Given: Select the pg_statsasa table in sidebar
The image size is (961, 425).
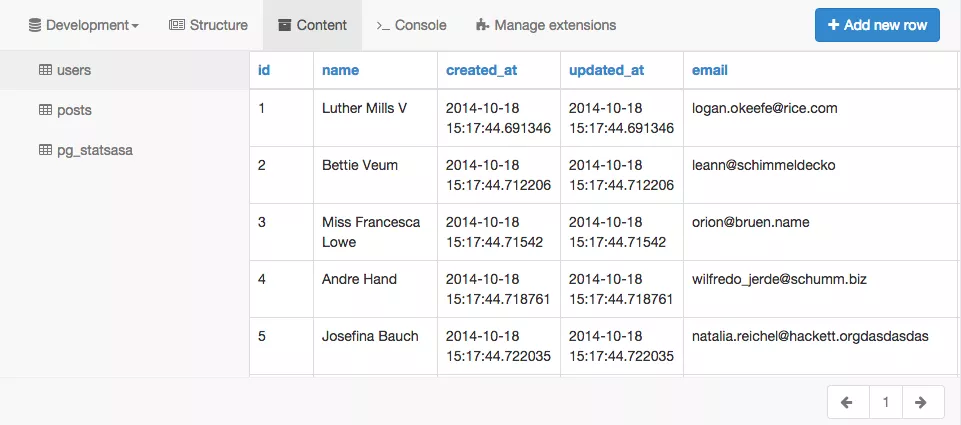Looking at the screenshot, I should pos(95,150).
